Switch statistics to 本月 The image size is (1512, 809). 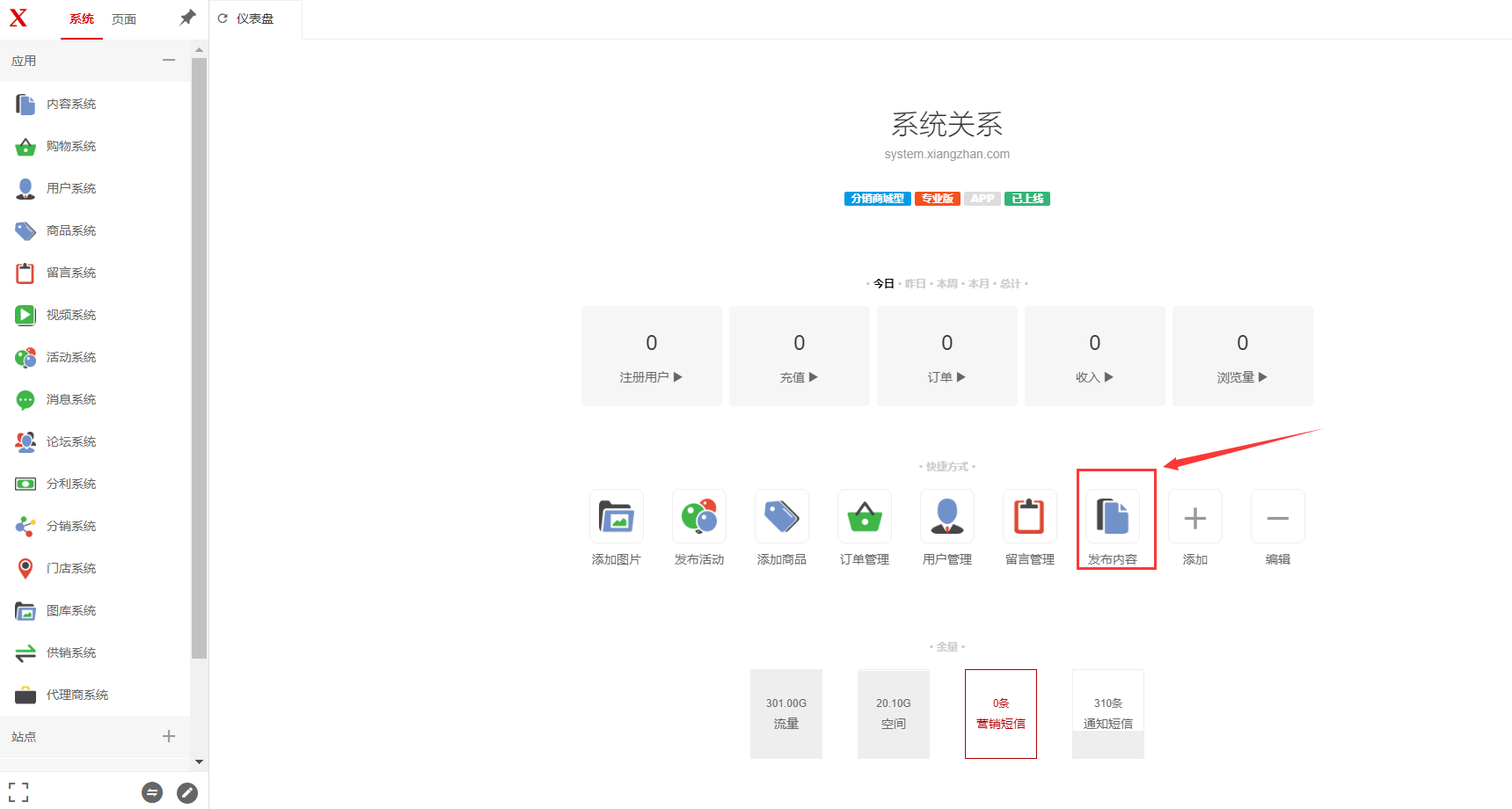pos(978,284)
